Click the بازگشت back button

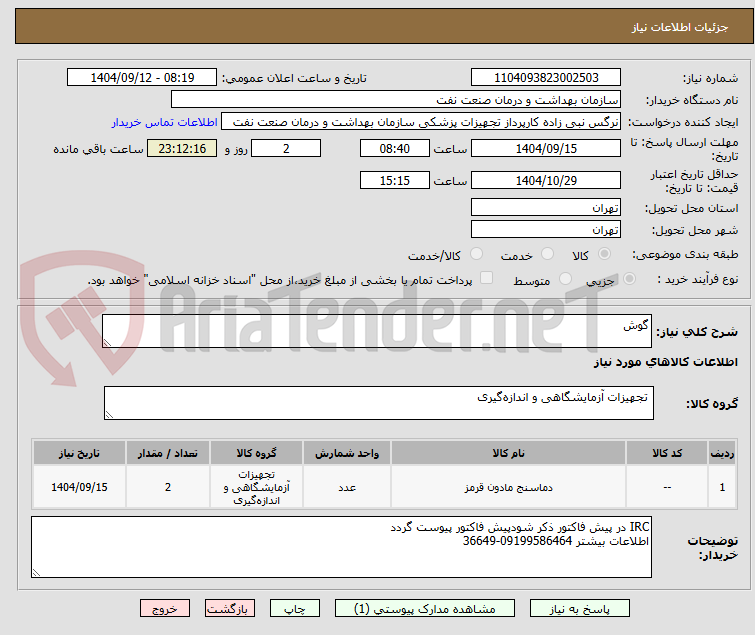tap(230, 609)
